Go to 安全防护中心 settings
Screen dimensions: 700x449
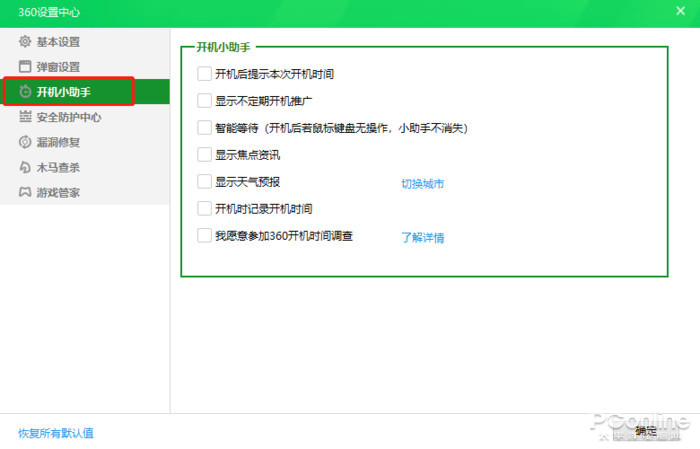[x=85, y=117]
